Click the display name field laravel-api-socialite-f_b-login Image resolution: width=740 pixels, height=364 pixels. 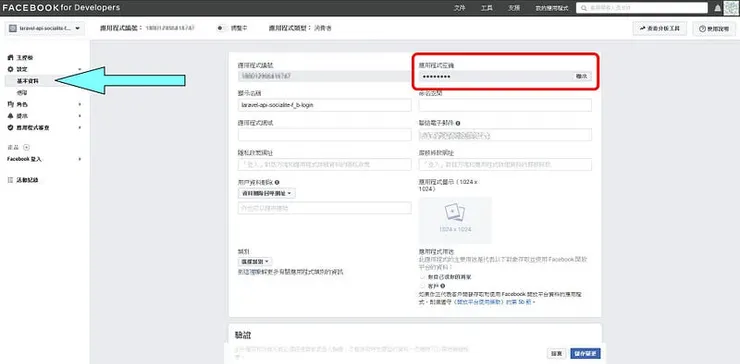[325, 105]
